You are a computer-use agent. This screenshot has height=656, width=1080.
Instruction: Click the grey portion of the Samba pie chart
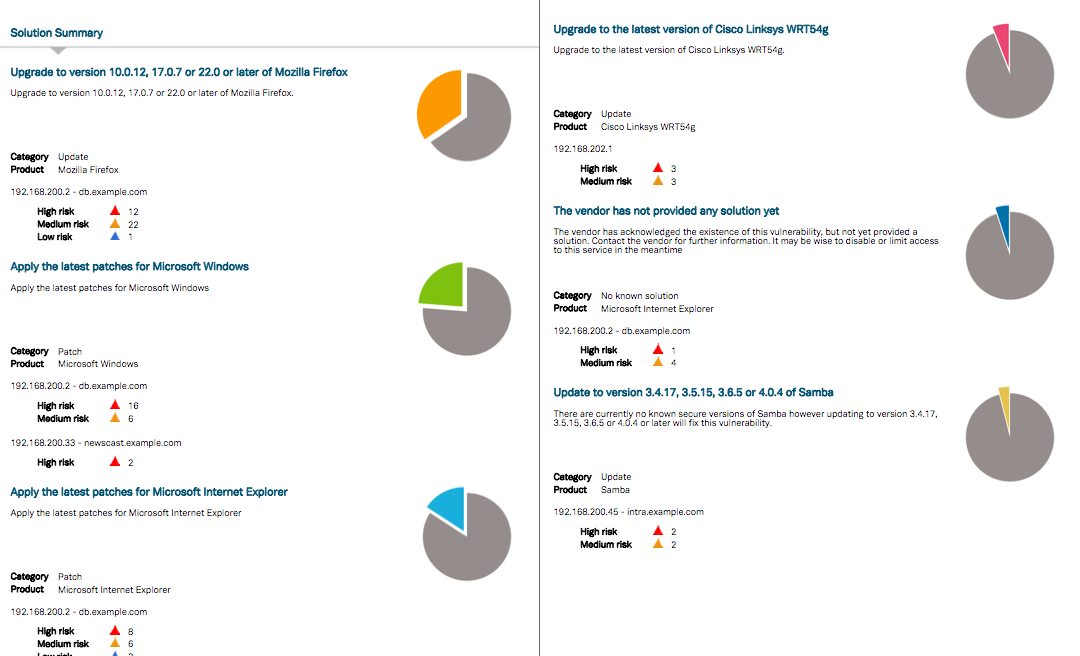point(1012,445)
